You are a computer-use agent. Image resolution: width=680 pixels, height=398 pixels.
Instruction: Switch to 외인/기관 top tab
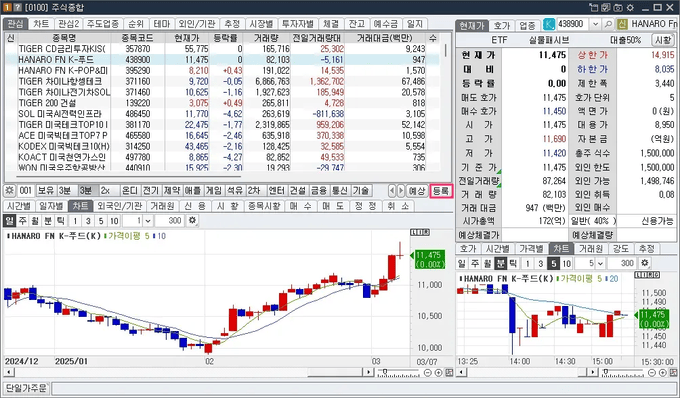click(197, 24)
